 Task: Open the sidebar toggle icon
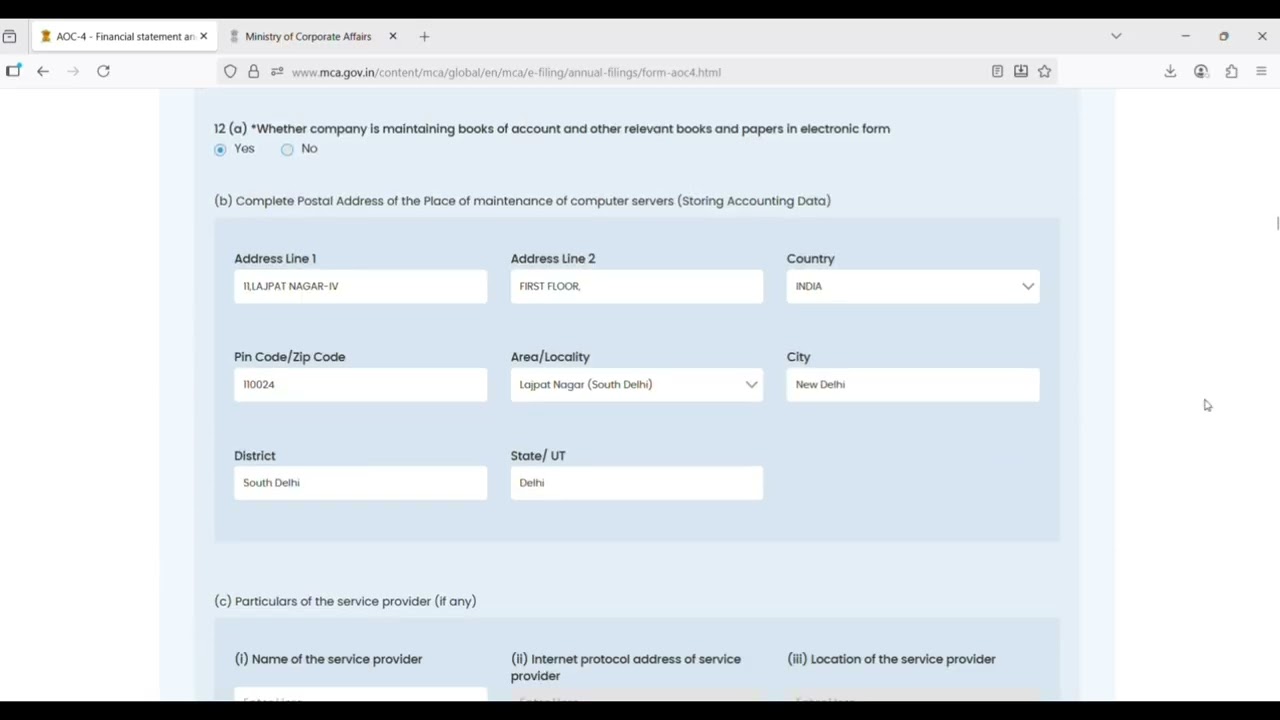coord(13,71)
